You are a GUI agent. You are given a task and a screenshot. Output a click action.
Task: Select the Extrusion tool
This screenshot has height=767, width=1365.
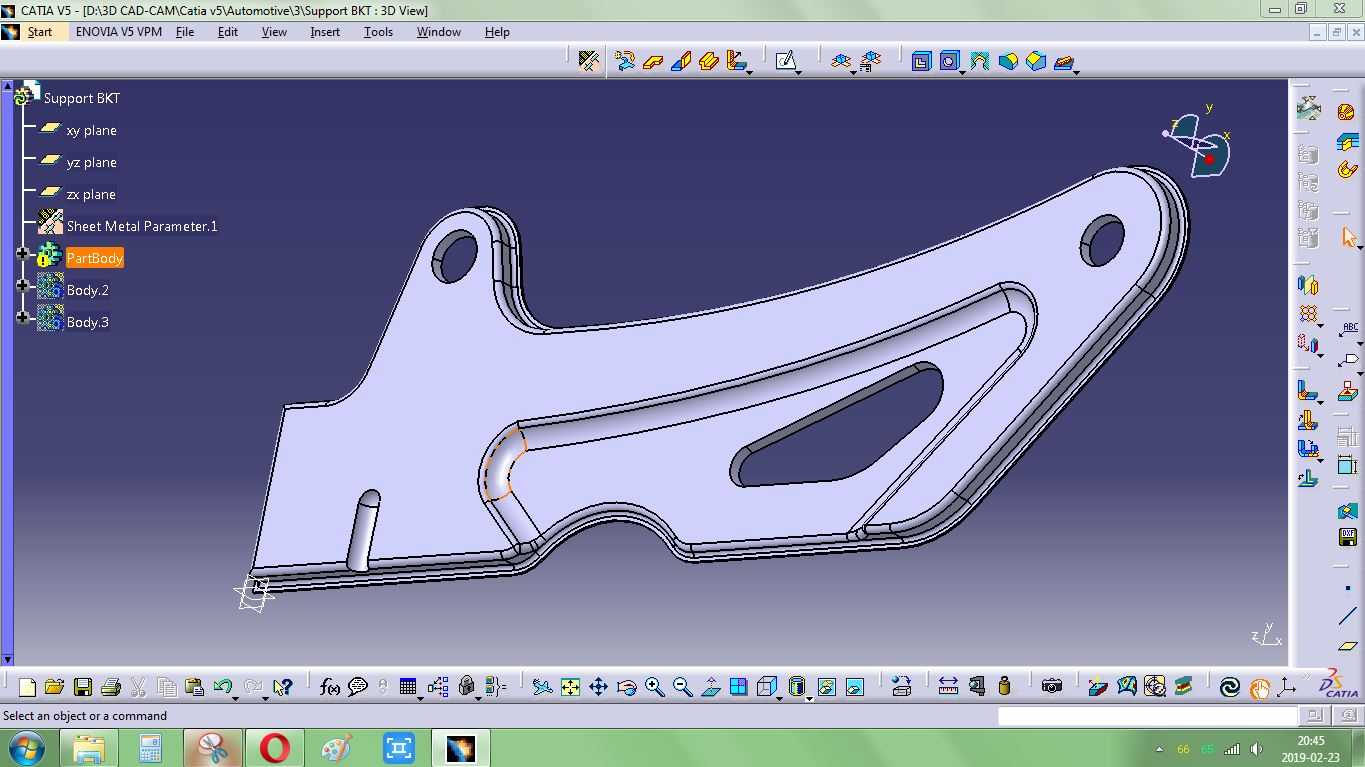[709, 61]
